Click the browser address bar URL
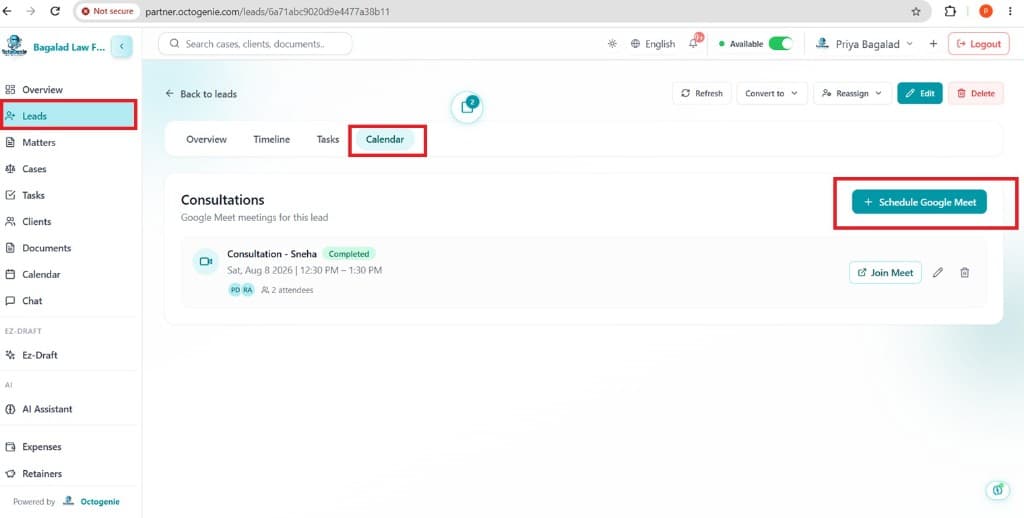Screen dimensions: 1024x518 click(x=268, y=11)
